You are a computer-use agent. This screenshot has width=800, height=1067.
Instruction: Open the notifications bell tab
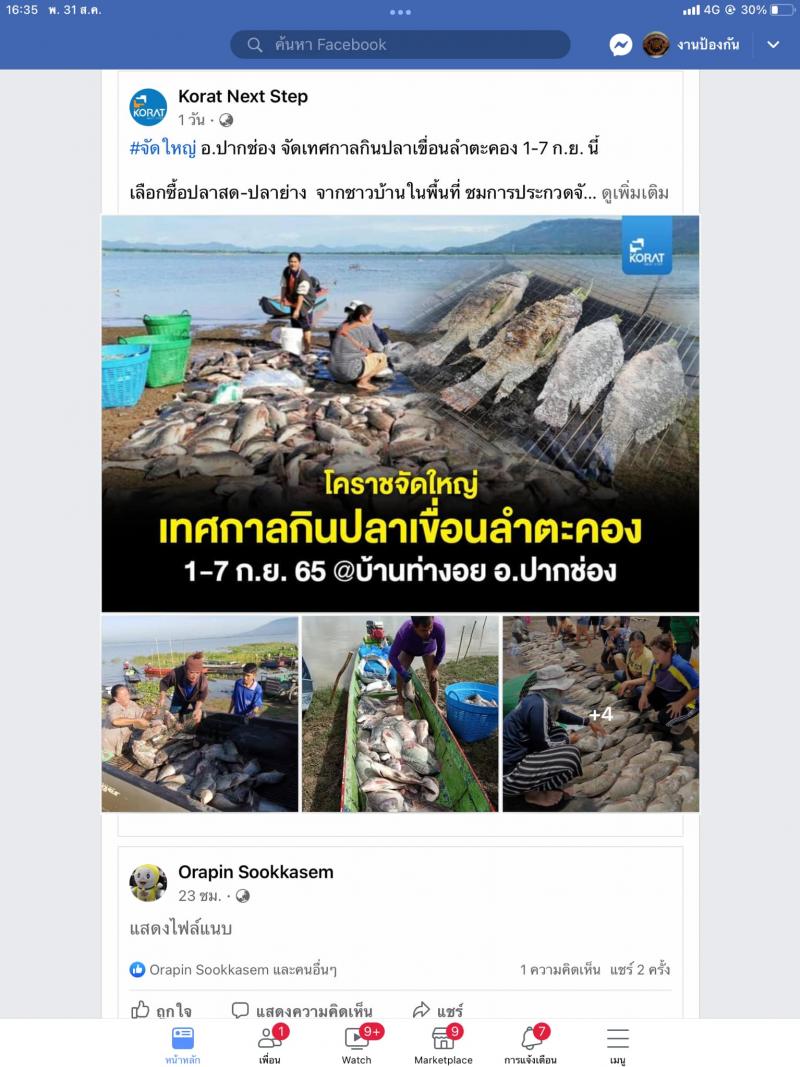coord(531,1043)
